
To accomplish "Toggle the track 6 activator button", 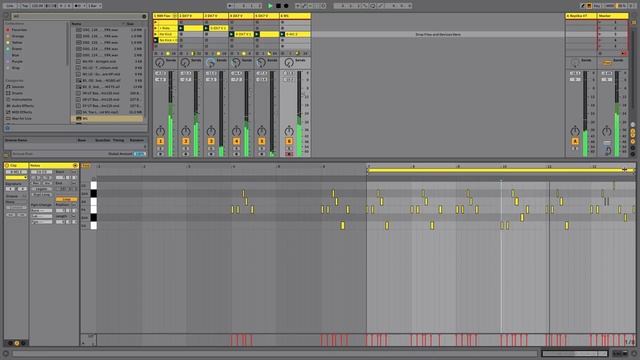I will pos(289,141).
